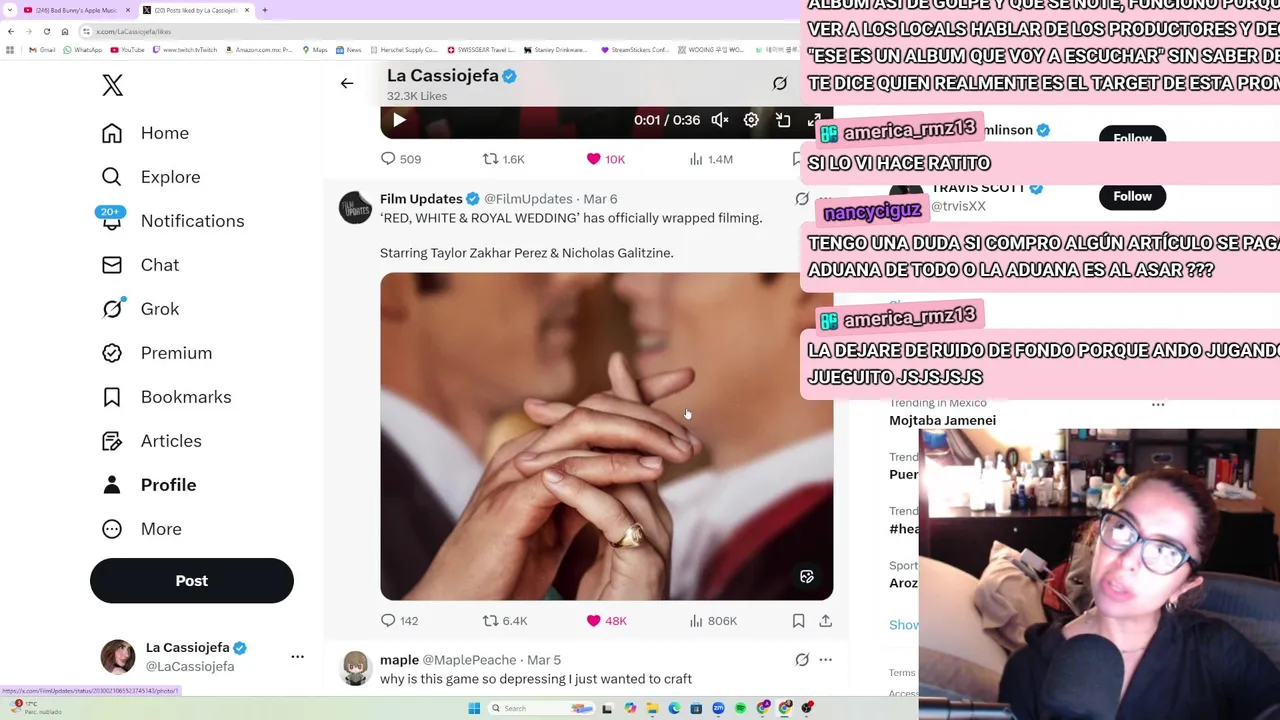Image resolution: width=1280 pixels, height=720 pixels.
Task: Open the YouTube bookmark
Action: [127, 50]
